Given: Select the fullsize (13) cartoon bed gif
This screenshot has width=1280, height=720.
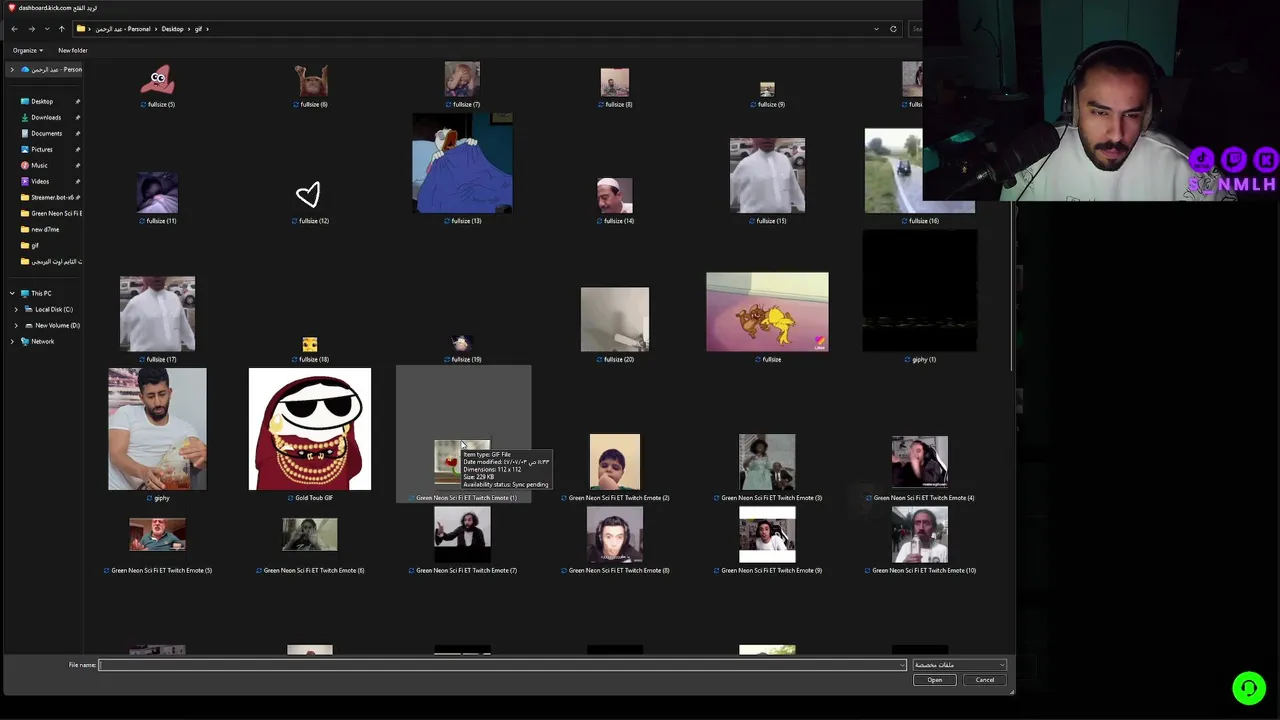Looking at the screenshot, I should coord(462,163).
